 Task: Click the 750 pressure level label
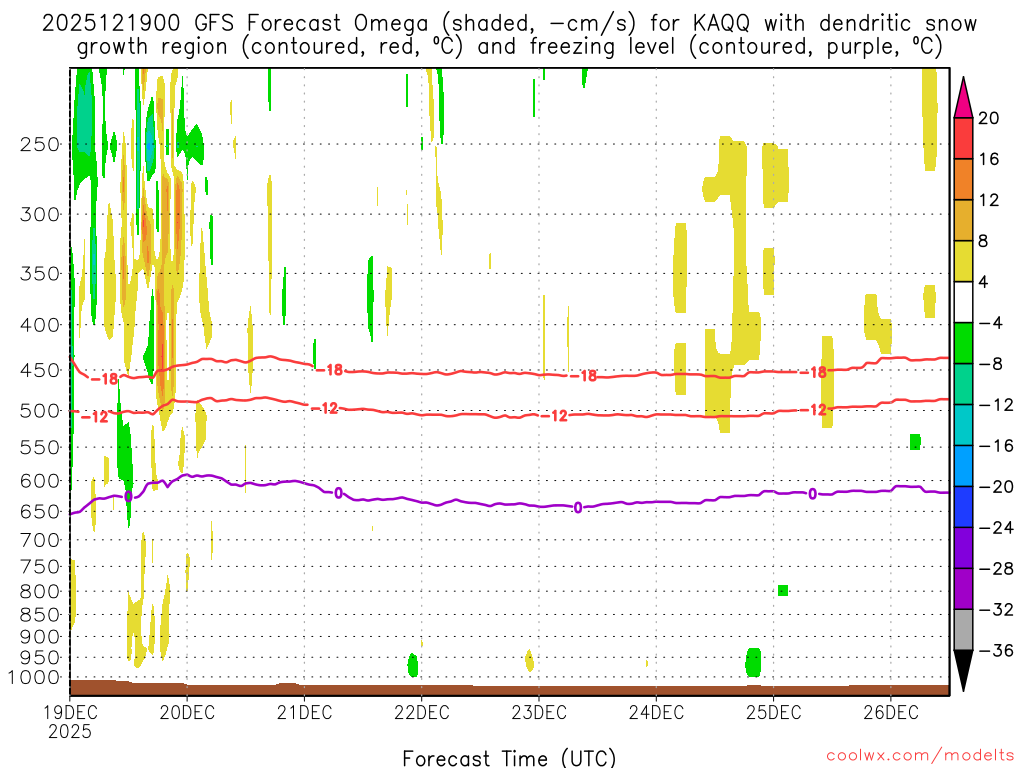point(40,566)
